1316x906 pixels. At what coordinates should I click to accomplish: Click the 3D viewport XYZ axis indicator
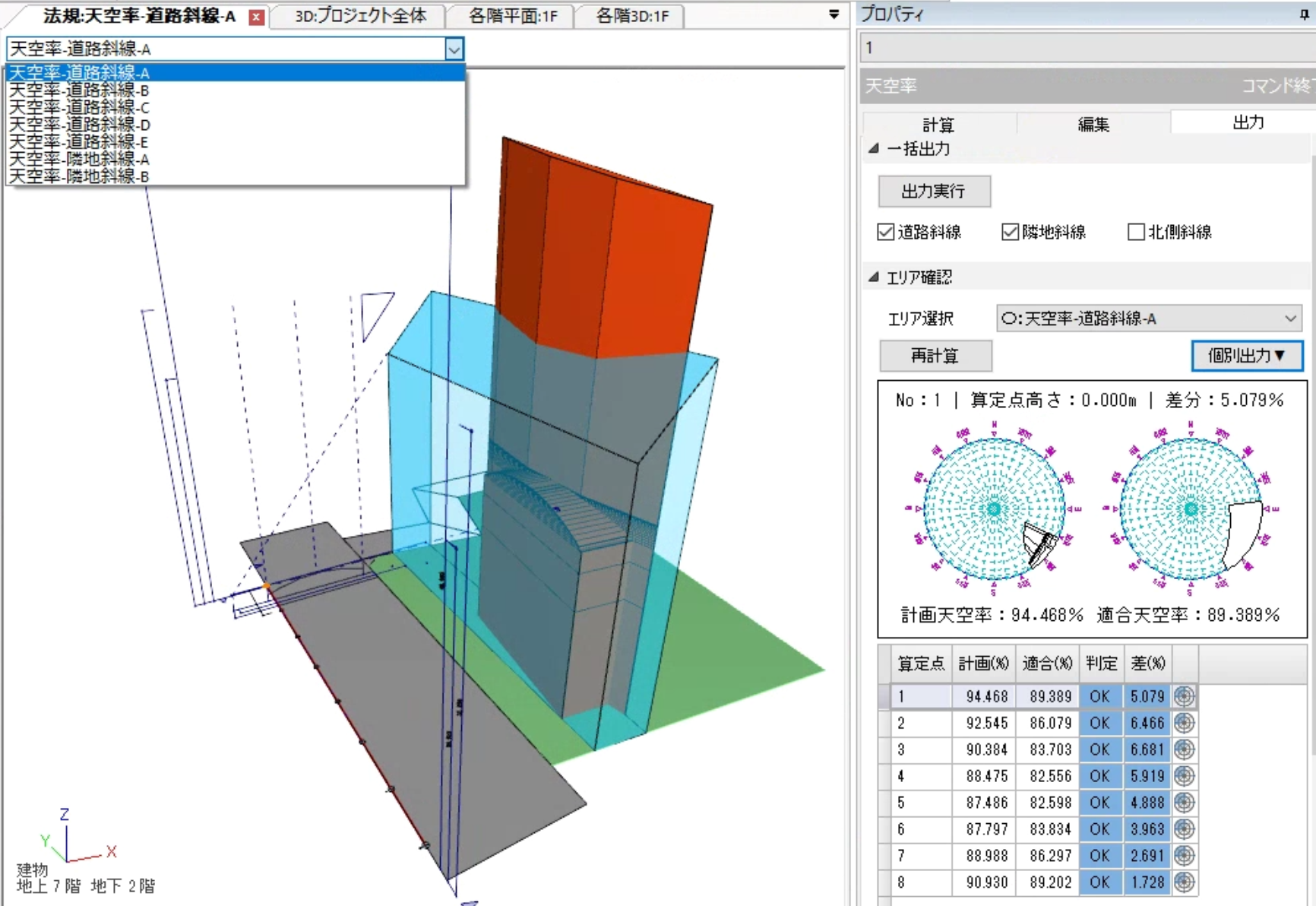[78, 835]
